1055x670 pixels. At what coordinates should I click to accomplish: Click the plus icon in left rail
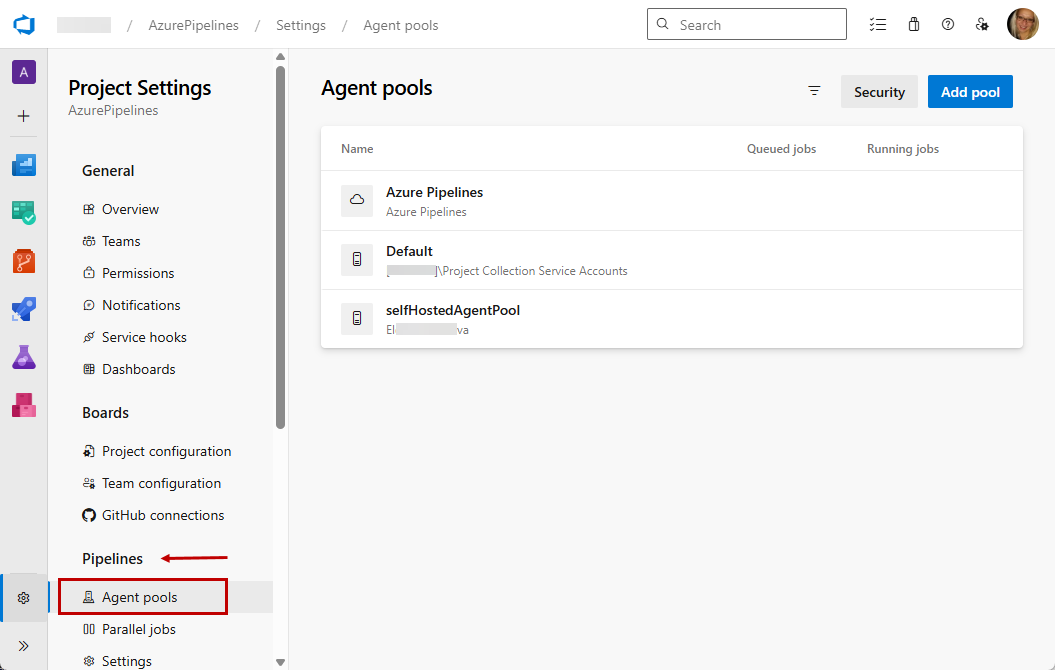tap(24, 116)
